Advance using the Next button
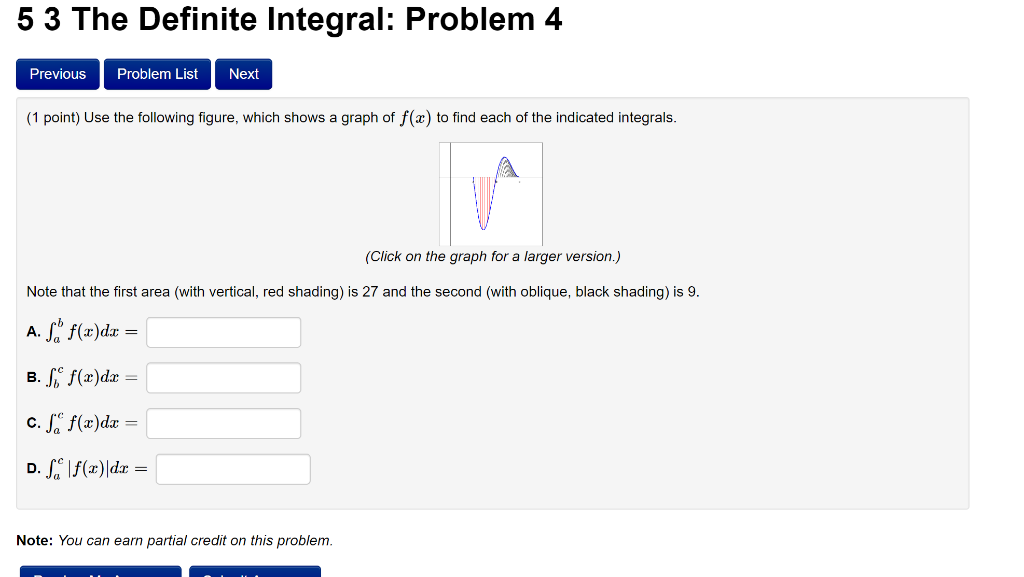Viewport: 1024px width, 577px height. pyautogui.click(x=243, y=73)
